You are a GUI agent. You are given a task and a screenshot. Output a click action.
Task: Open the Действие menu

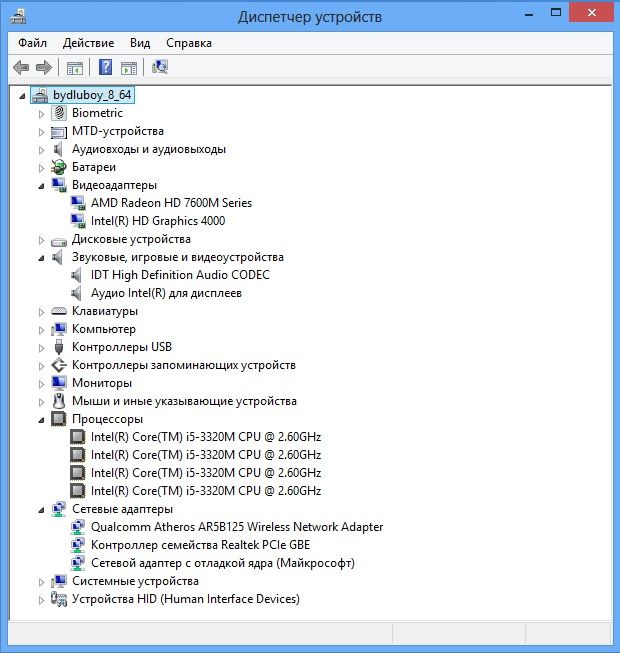(88, 43)
